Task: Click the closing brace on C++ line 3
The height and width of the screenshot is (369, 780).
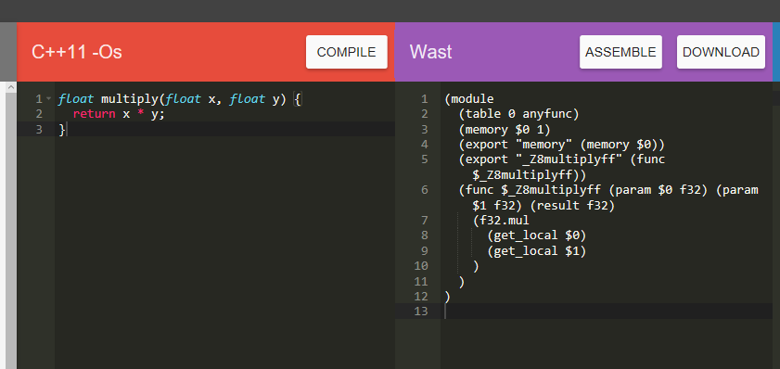Action: [x=62, y=129]
